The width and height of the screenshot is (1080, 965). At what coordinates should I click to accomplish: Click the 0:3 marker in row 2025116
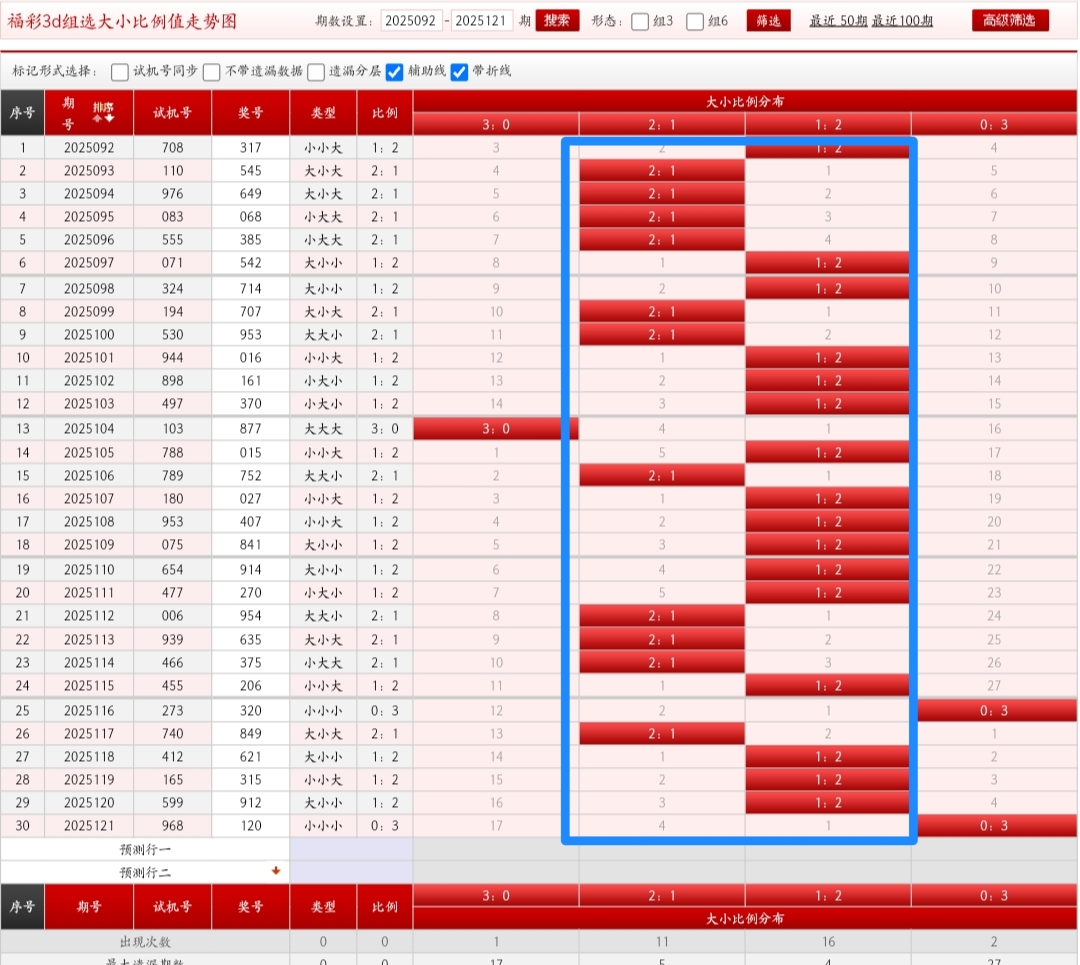(x=993, y=710)
